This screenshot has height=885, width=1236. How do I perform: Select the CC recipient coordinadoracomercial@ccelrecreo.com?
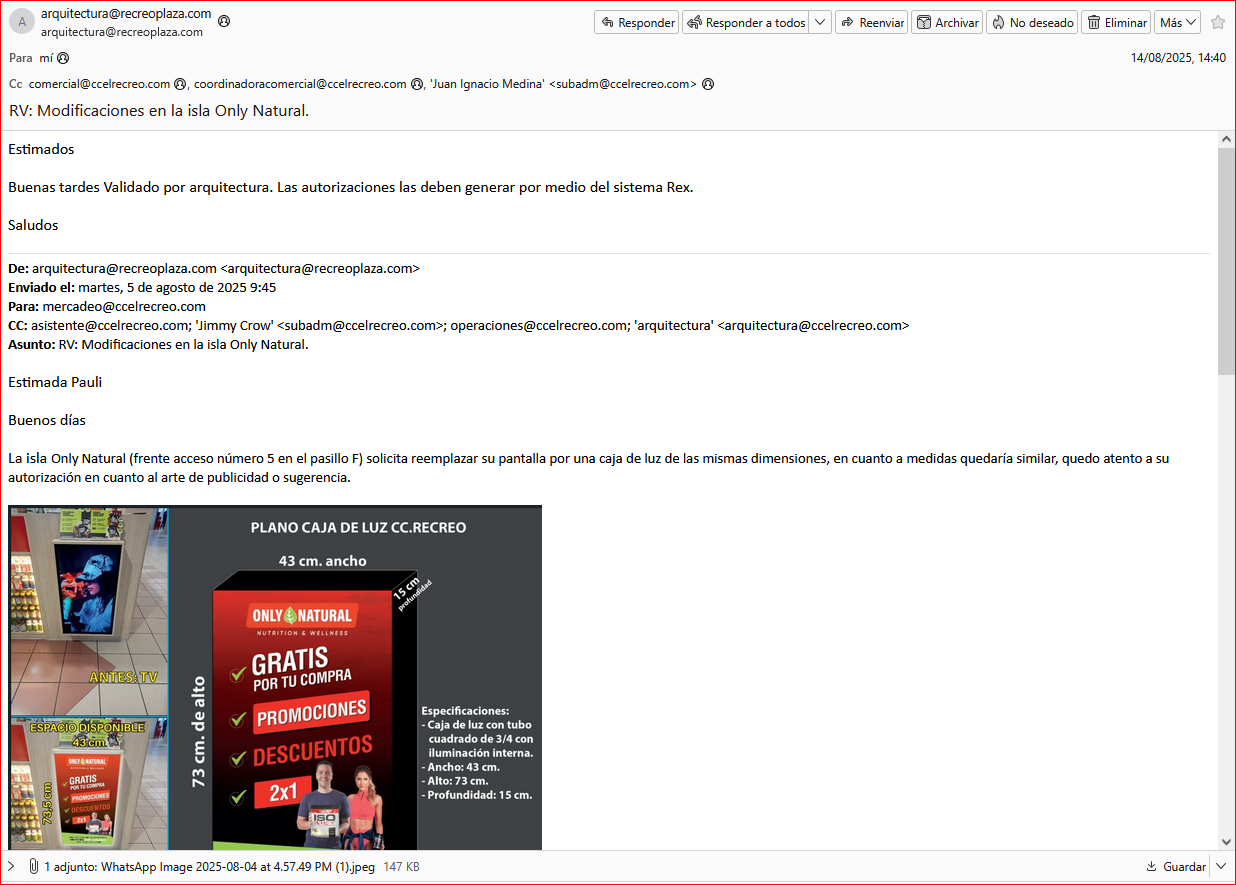click(x=300, y=84)
